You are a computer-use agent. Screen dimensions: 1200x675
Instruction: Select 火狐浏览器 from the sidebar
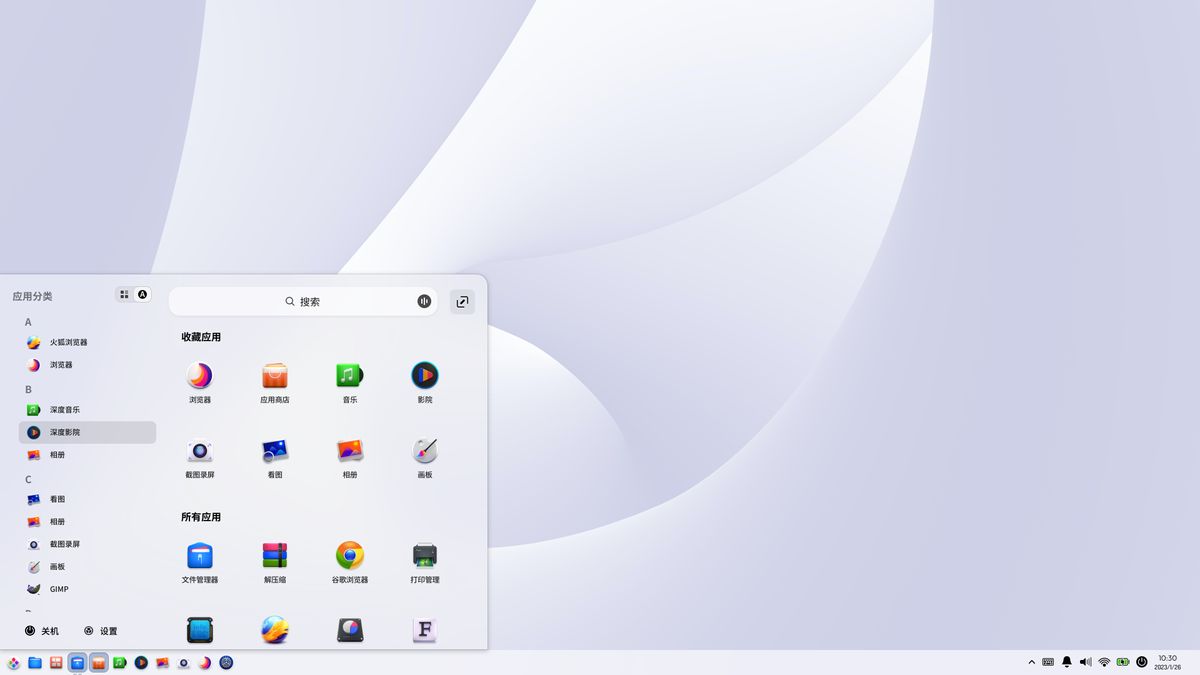[x=64, y=342]
